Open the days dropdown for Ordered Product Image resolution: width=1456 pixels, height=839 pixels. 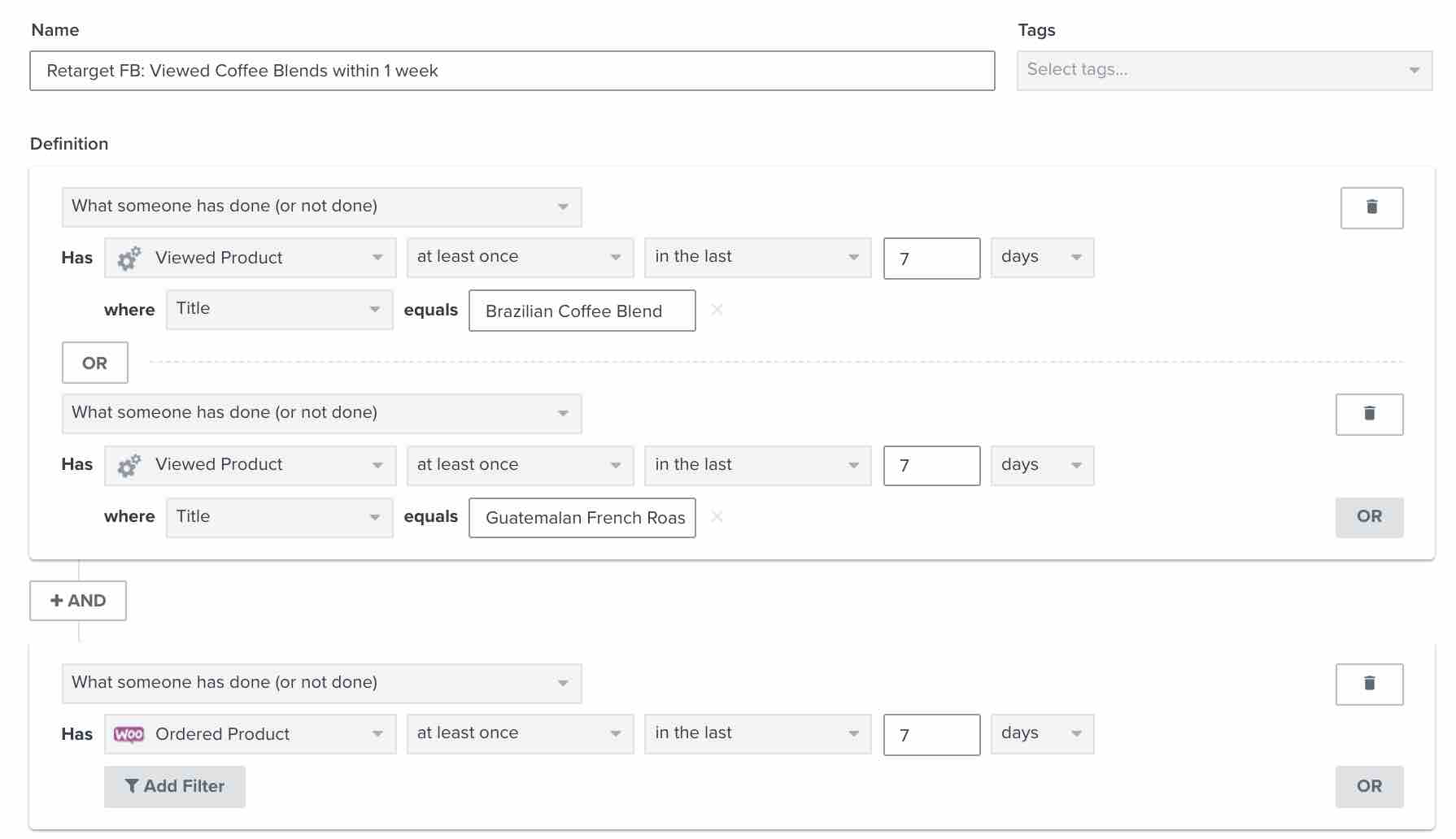coord(1042,733)
